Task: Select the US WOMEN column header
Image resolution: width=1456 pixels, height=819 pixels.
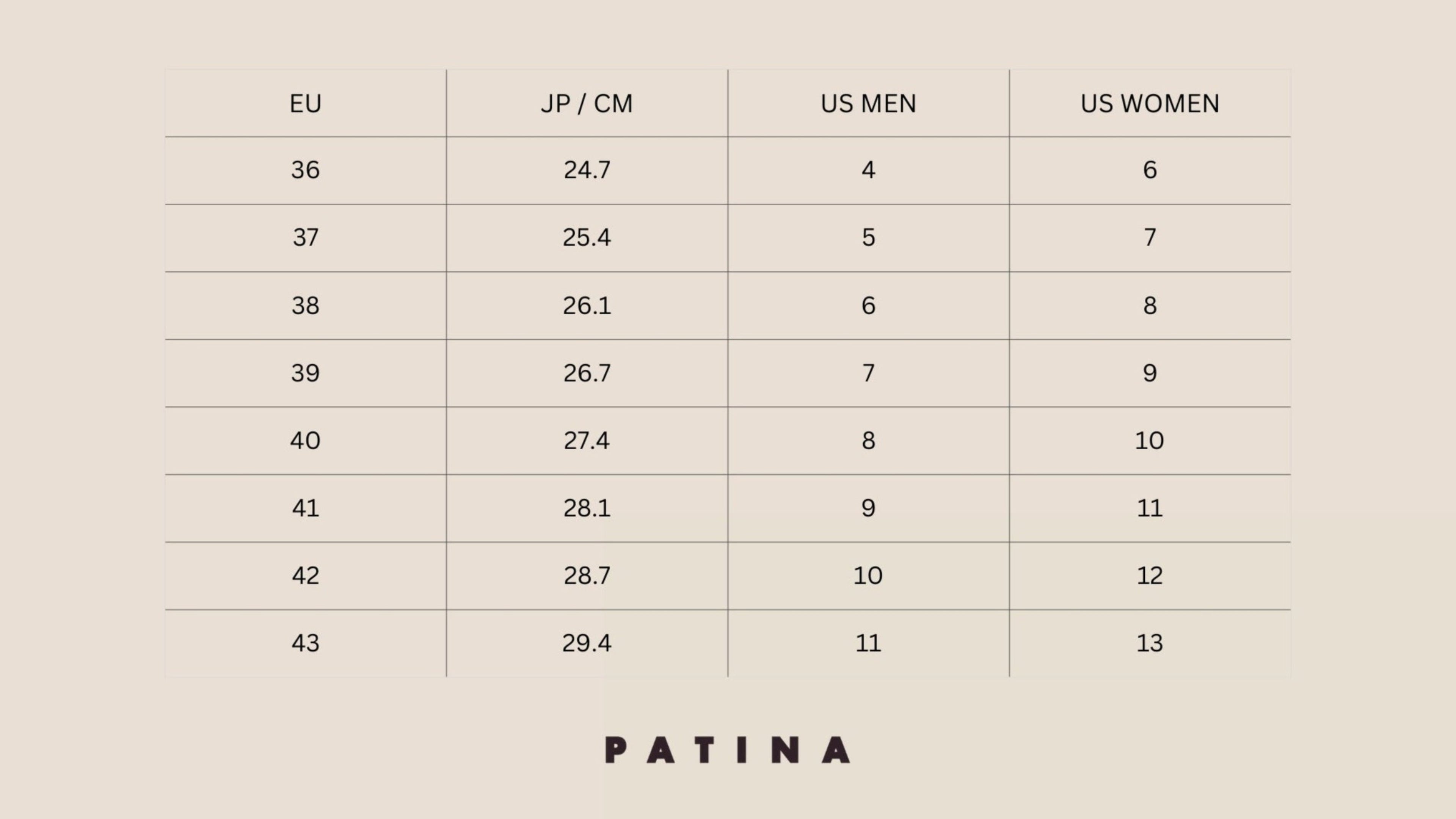Action: point(1150,104)
